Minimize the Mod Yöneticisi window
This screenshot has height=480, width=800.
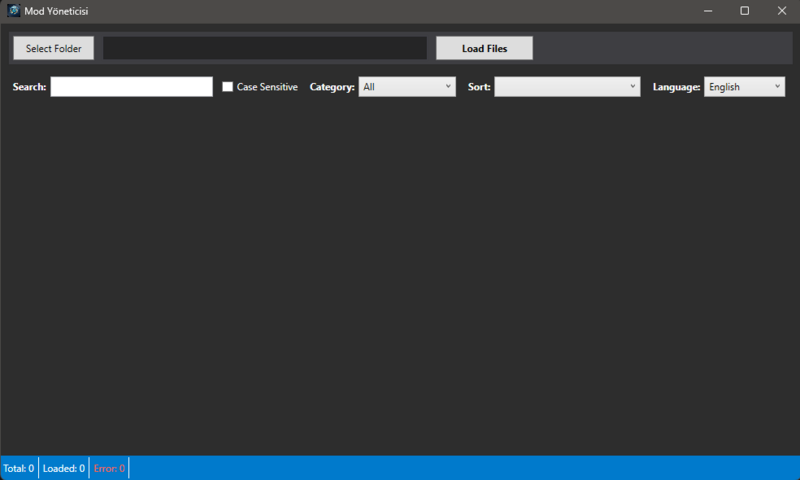pos(707,11)
